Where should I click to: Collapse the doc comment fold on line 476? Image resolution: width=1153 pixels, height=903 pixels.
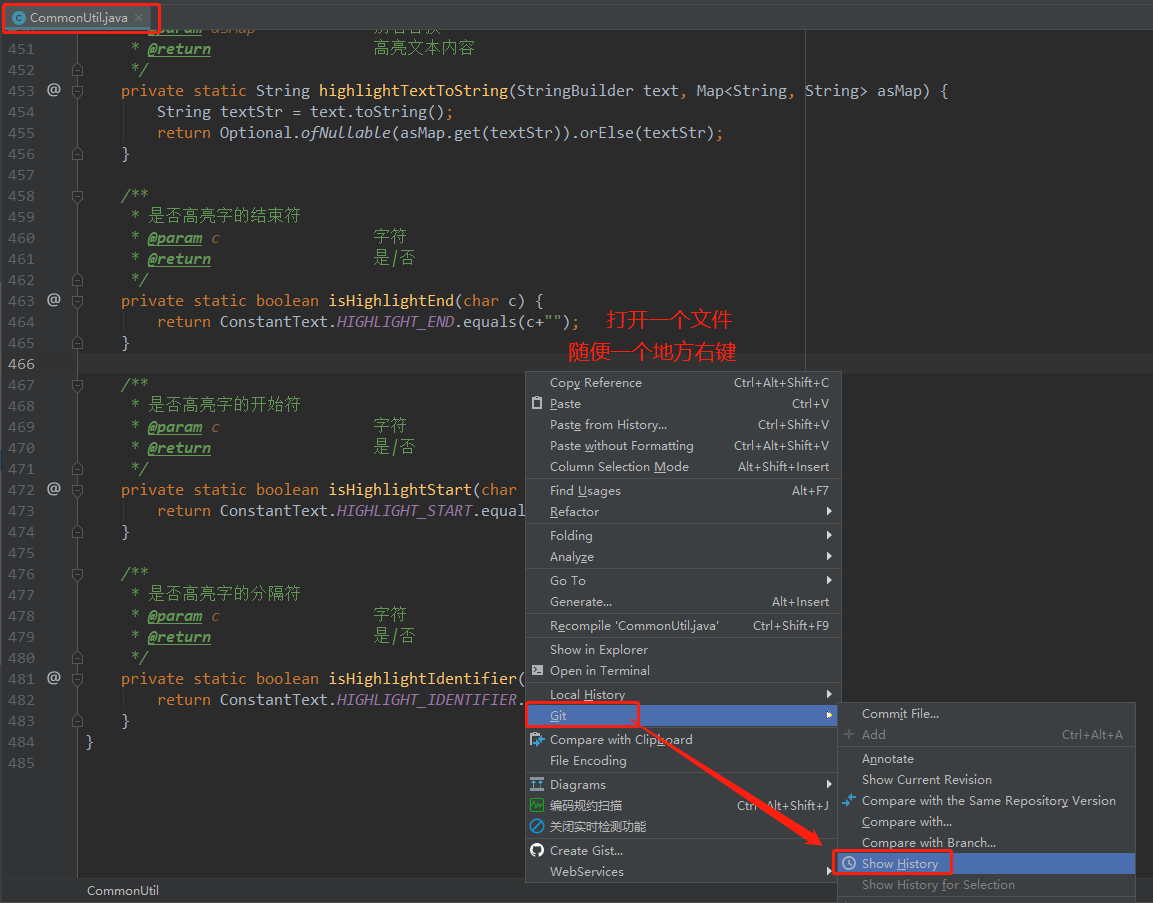point(77,574)
